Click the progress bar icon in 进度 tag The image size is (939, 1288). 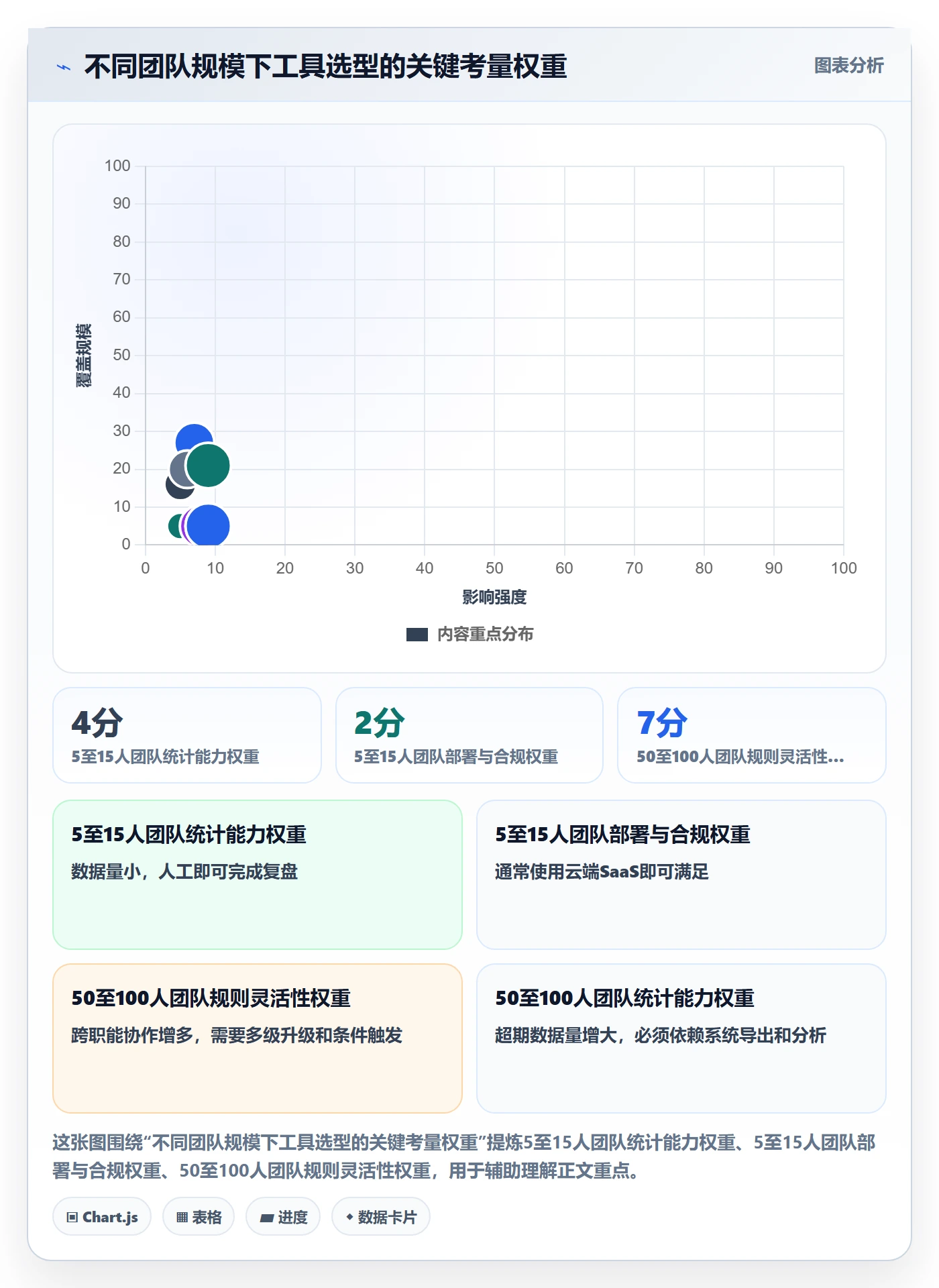[266, 1218]
